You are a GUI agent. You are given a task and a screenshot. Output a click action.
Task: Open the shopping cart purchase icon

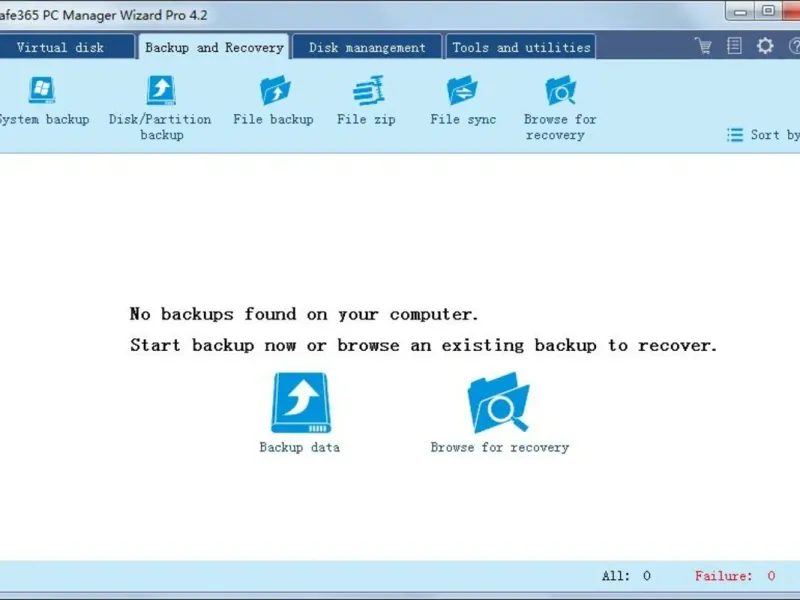click(703, 46)
